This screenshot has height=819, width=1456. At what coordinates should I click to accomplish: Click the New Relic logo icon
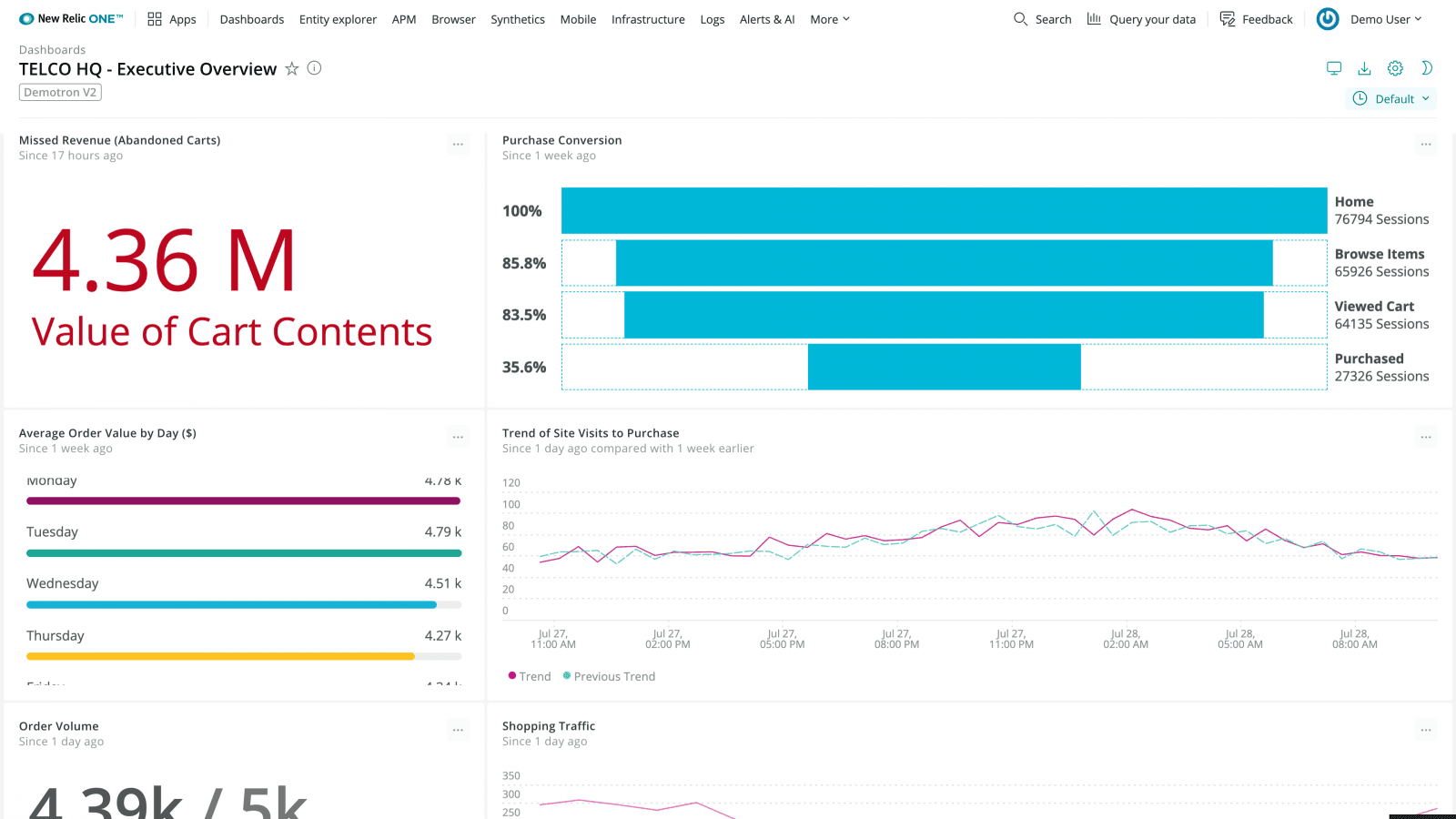coord(25,16)
